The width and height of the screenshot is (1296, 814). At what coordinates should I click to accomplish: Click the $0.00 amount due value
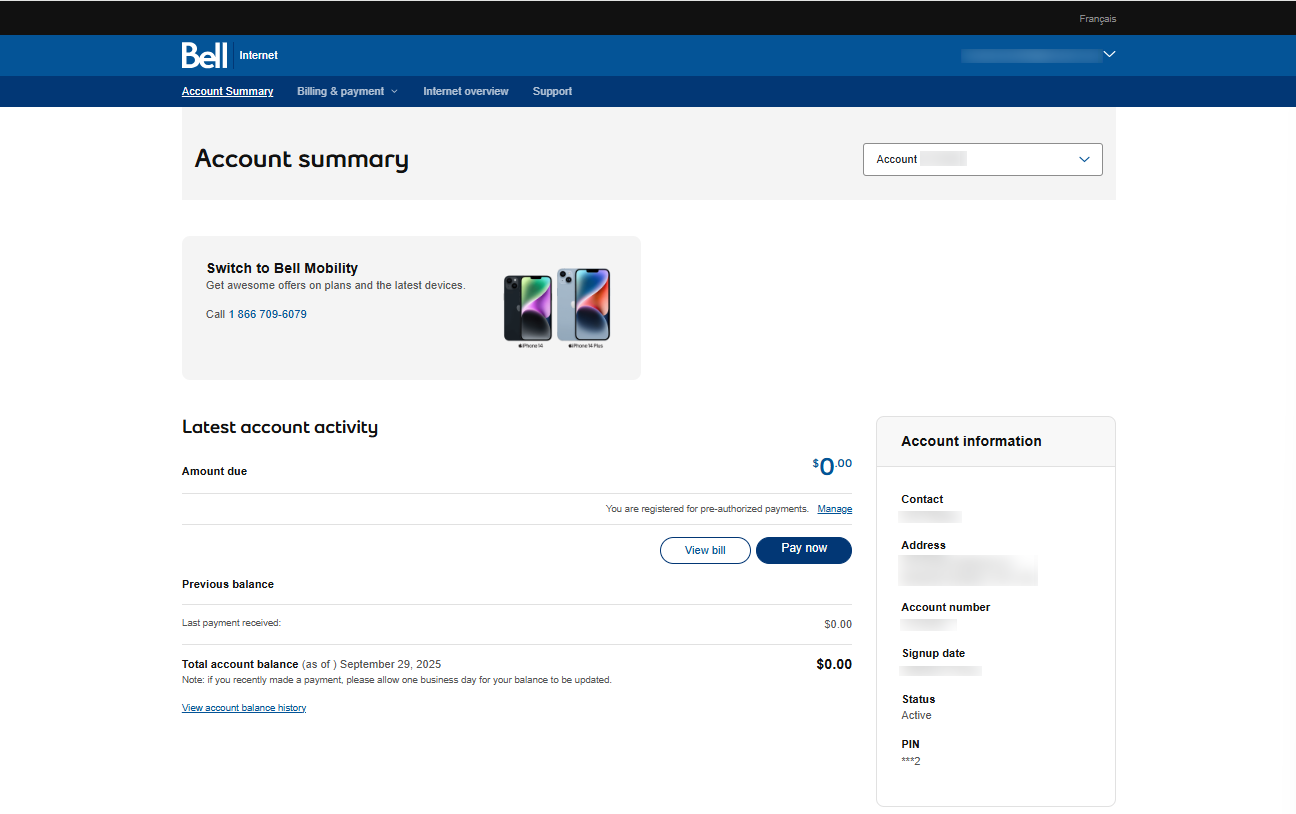[x=832, y=466]
